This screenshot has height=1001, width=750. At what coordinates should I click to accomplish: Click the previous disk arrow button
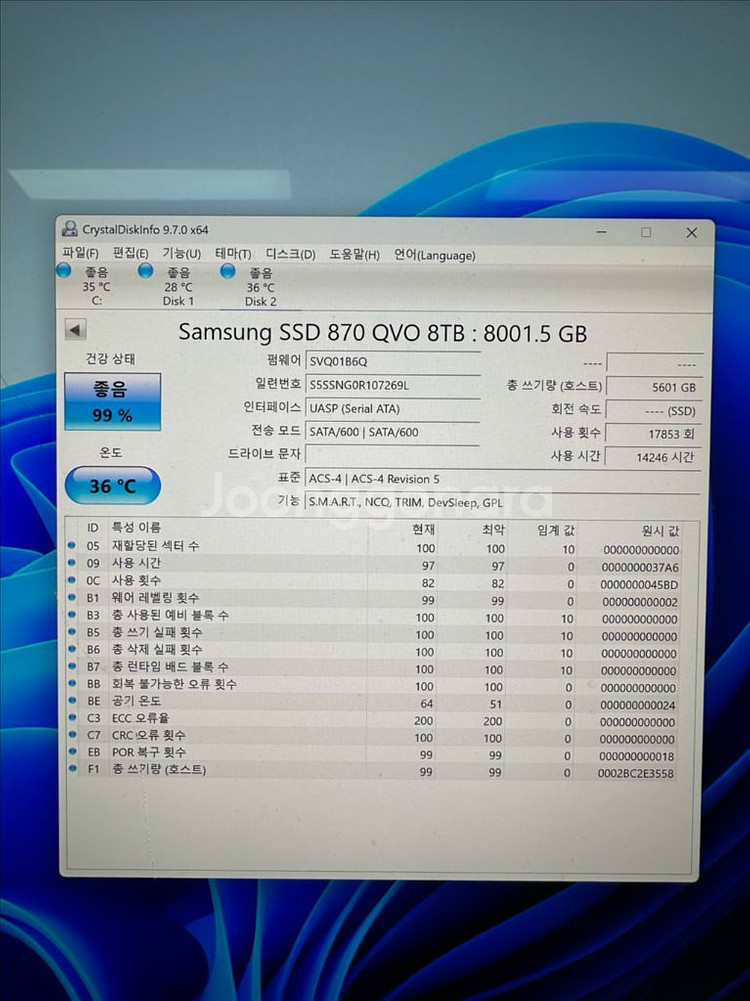[75, 330]
